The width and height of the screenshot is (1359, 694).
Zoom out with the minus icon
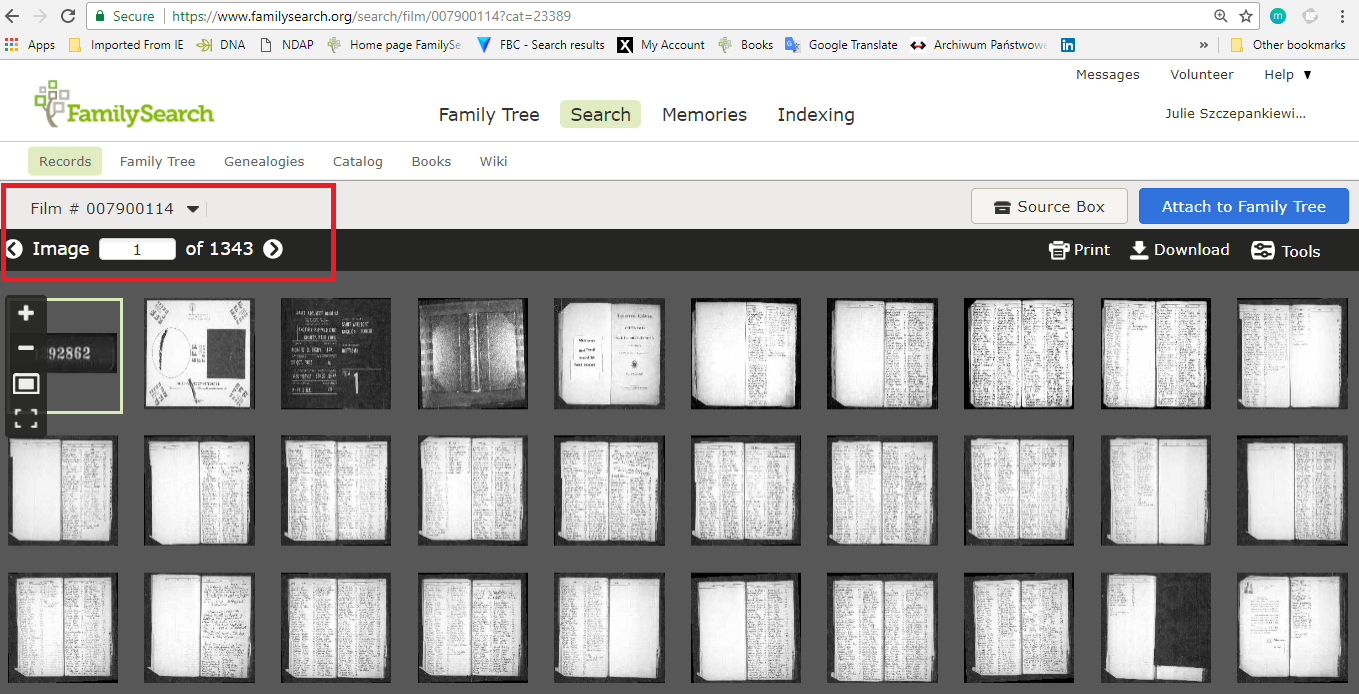pos(26,349)
